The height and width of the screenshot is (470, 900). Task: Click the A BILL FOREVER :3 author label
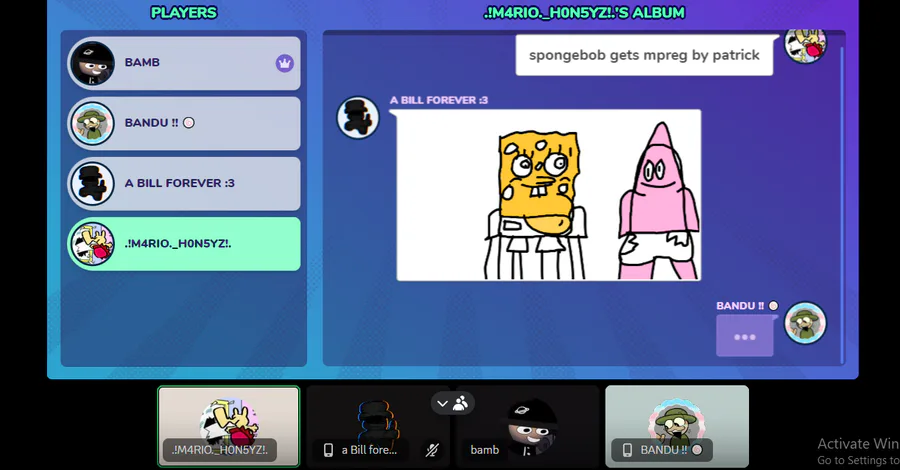439,100
